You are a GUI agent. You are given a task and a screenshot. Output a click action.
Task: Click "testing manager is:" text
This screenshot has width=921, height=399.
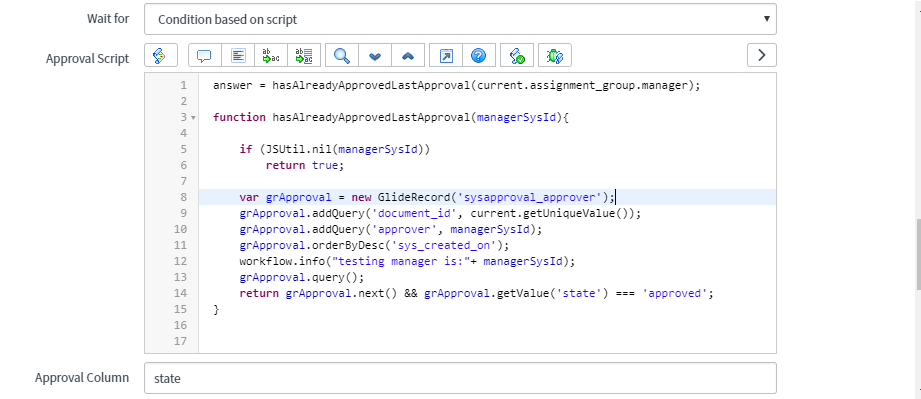pos(401,261)
